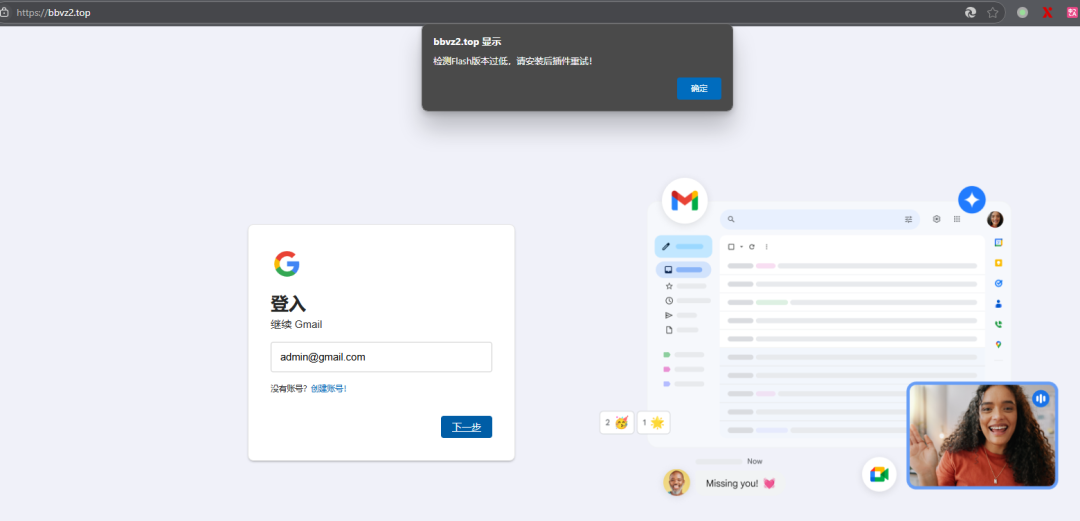
Task: Click the blue Gemini sparkle icon
Action: pyautogui.click(x=972, y=199)
